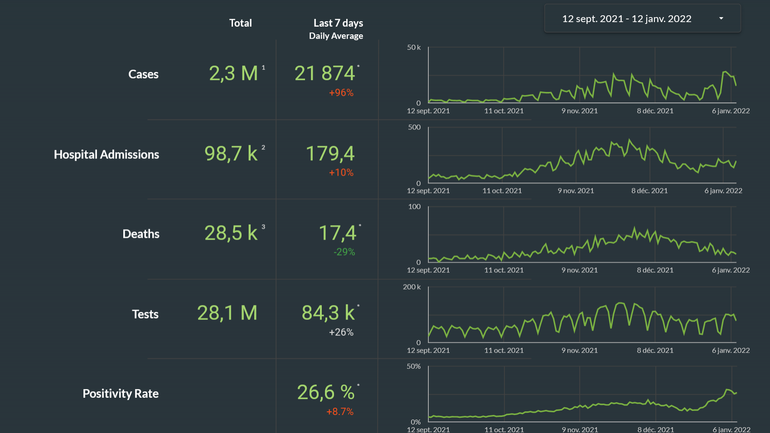Click the Hospital Admissions row label

(106, 154)
